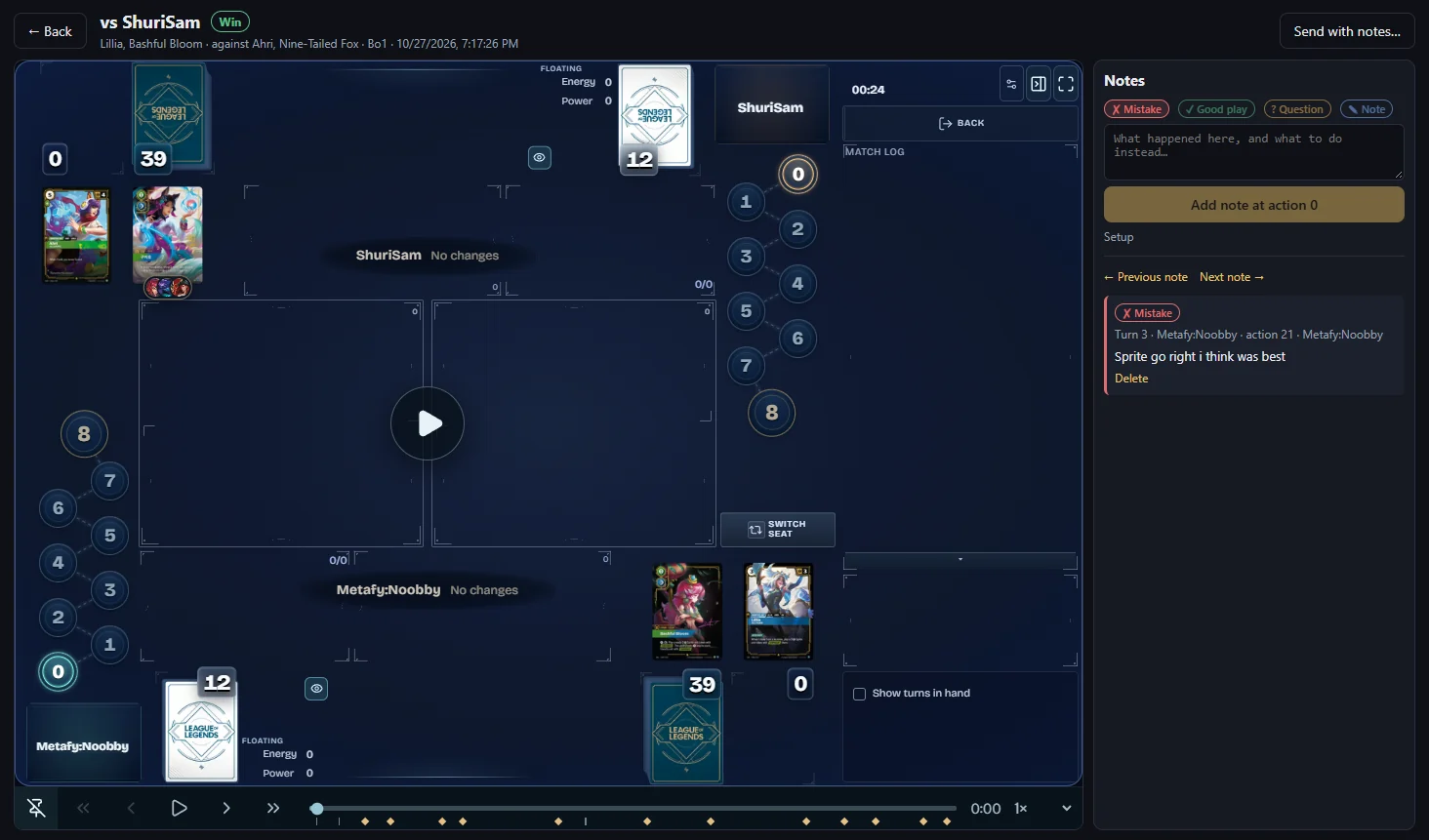This screenshot has height=840, width=1429.
Task: Click the Switch Seat button
Action: (x=777, y=529)
